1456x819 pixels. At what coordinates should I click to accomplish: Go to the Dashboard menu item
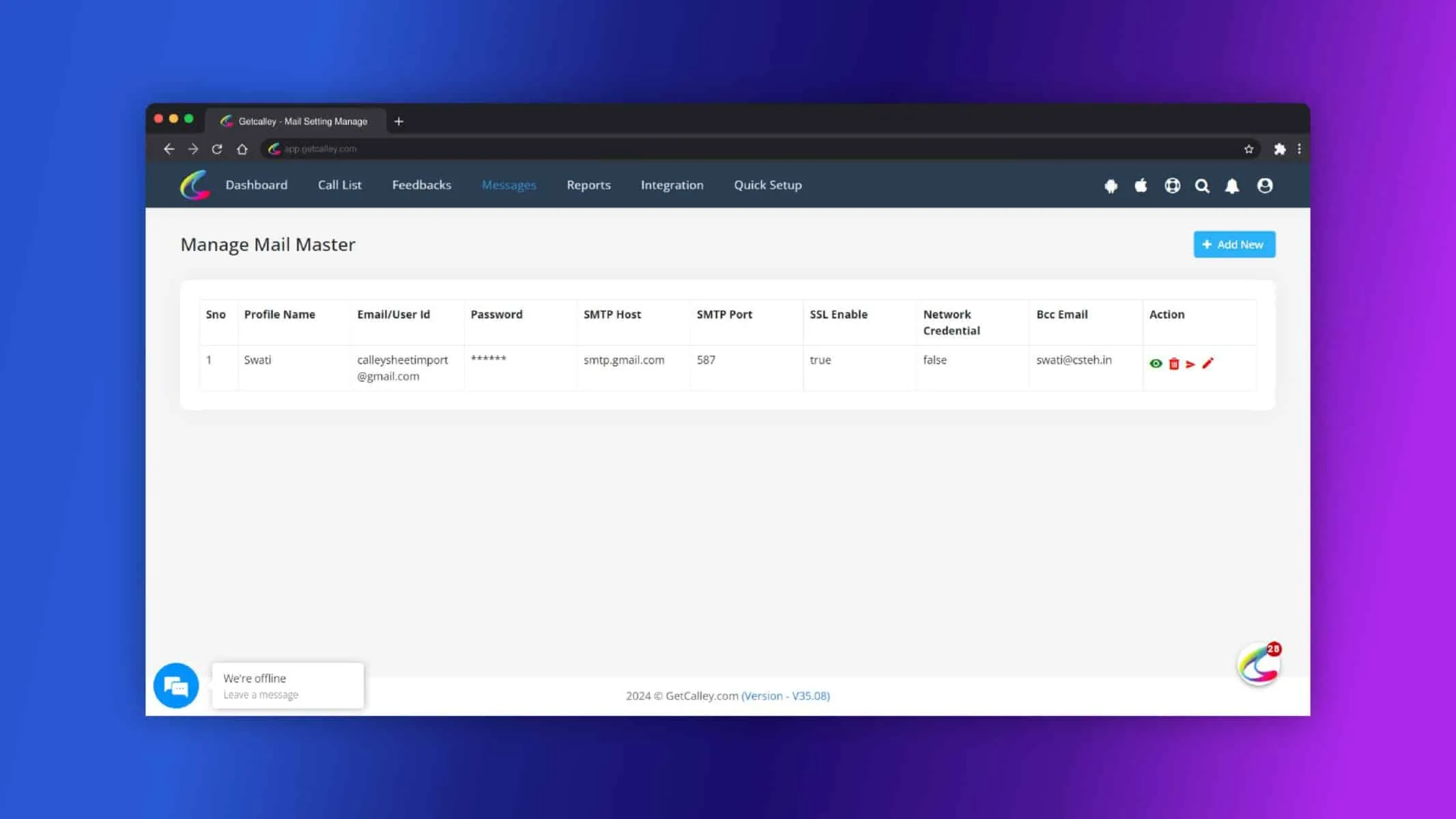(x=256, y=185)
